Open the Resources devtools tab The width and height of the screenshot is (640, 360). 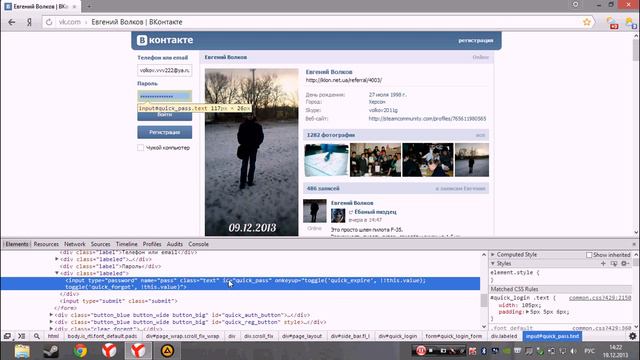(x=46, y=244)
